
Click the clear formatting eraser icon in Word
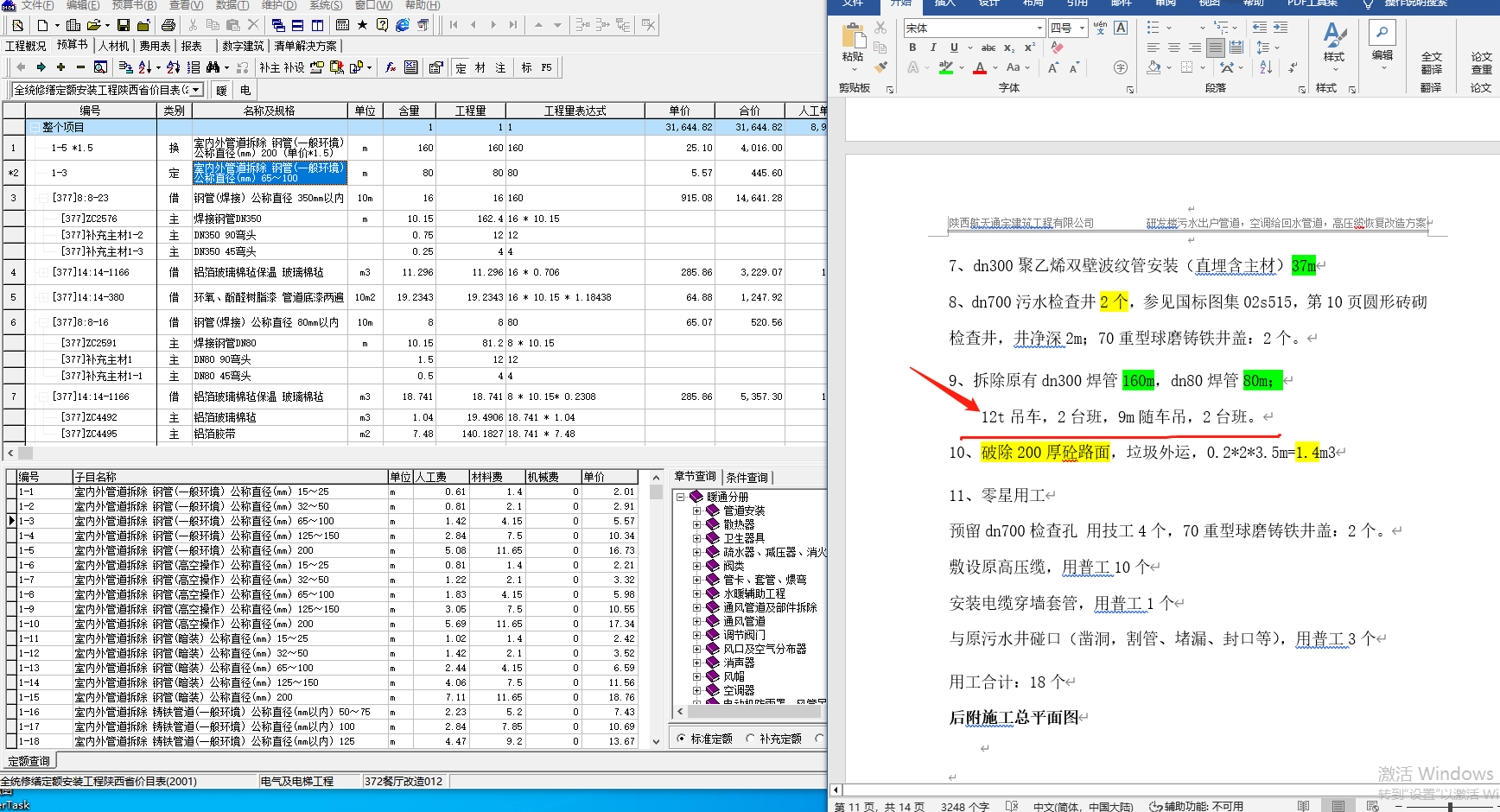[1057, 48]
